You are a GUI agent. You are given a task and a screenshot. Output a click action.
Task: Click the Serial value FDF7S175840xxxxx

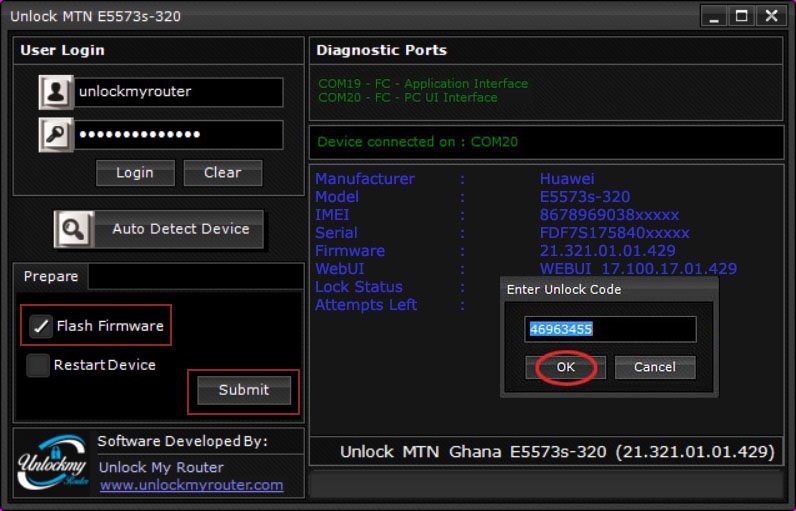tap(615, 233)
